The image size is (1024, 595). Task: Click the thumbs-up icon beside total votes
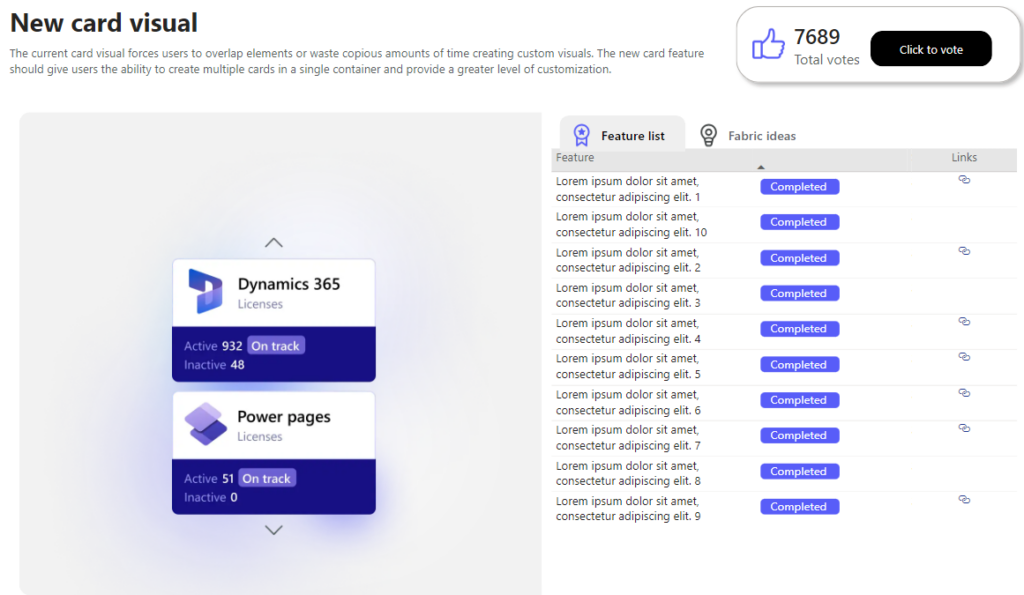point(768,44)
